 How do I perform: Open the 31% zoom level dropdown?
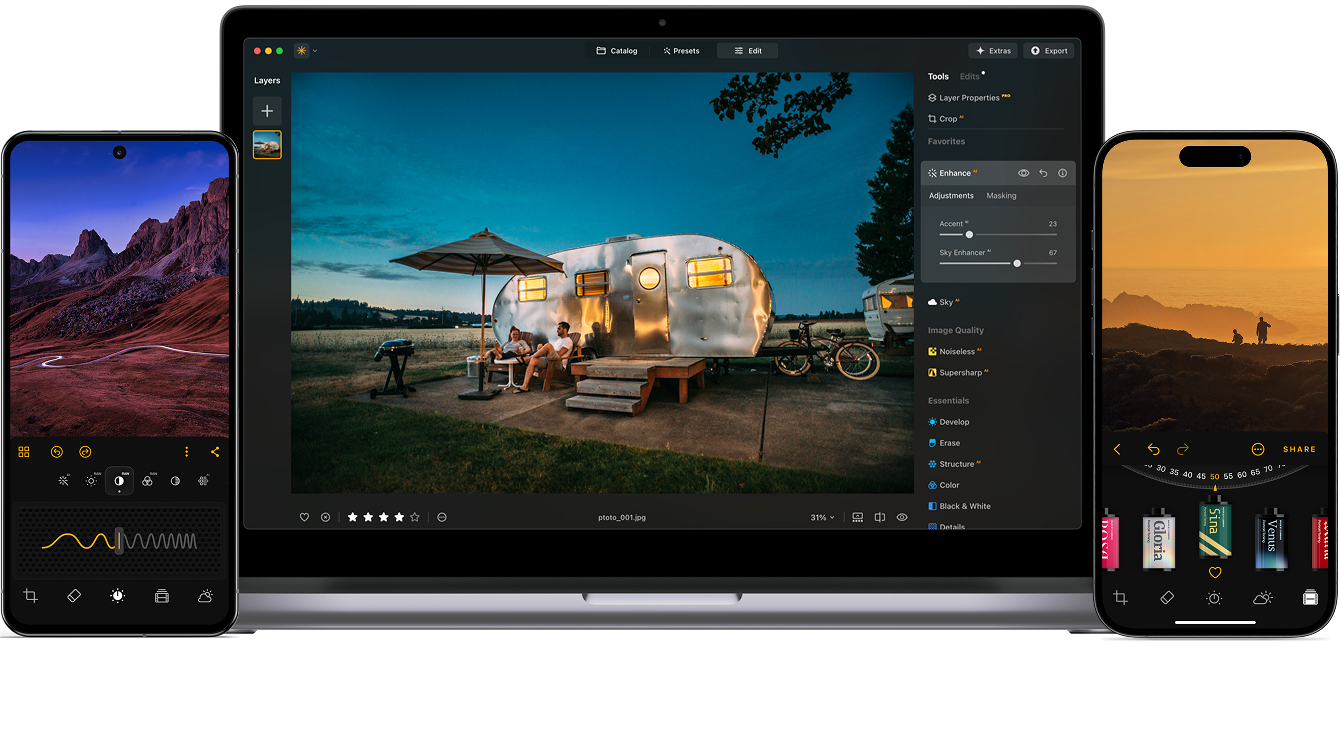pos(820,517)
